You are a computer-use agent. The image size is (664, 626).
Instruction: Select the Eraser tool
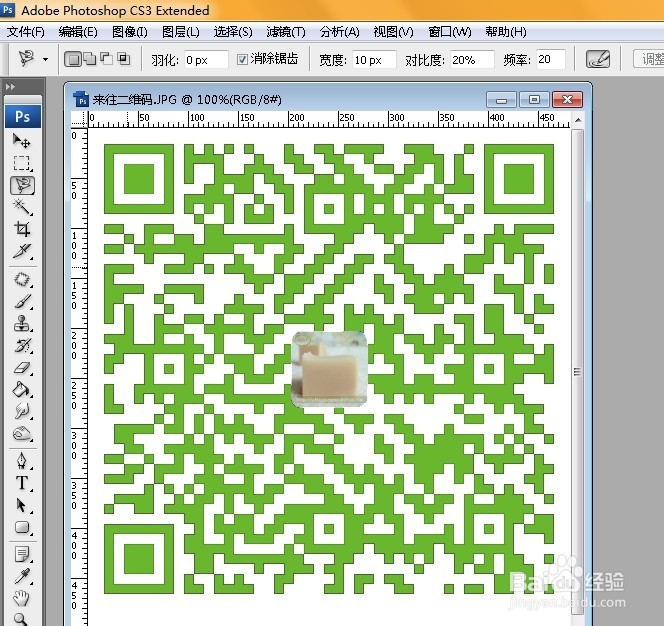(22, 368)
